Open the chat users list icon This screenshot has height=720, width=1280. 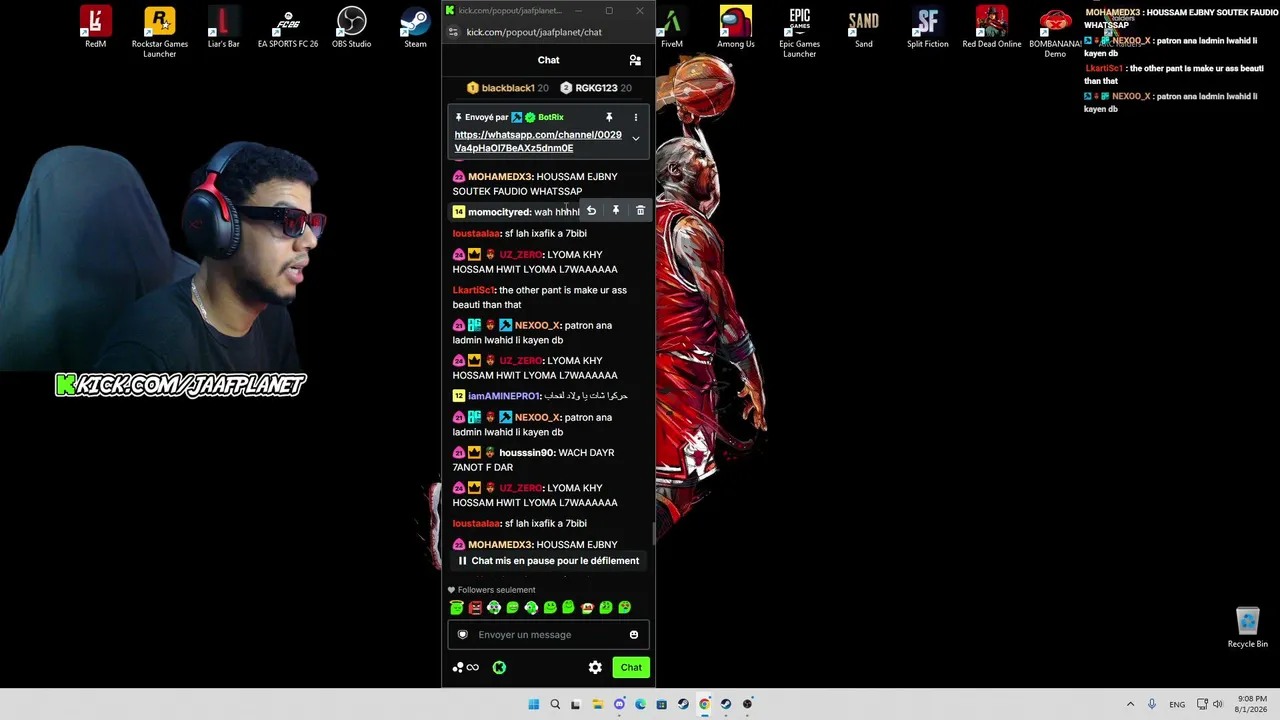tap(635, 60)
